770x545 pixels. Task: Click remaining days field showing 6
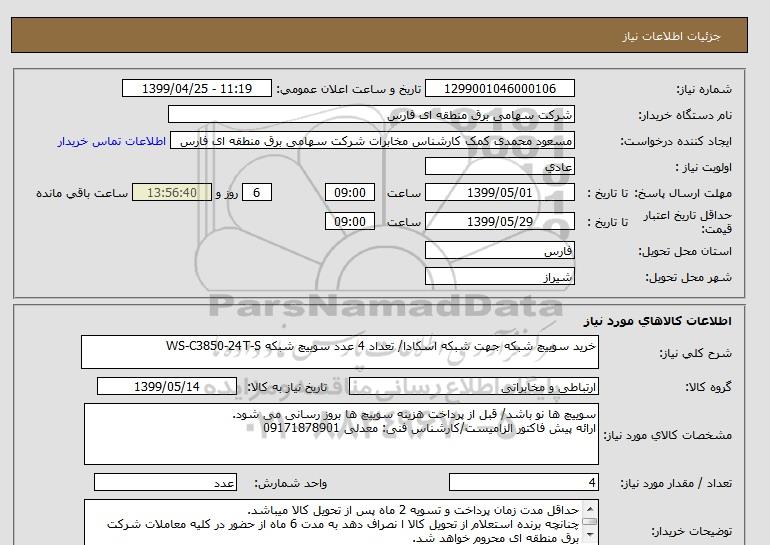click(x=256, y=192)
